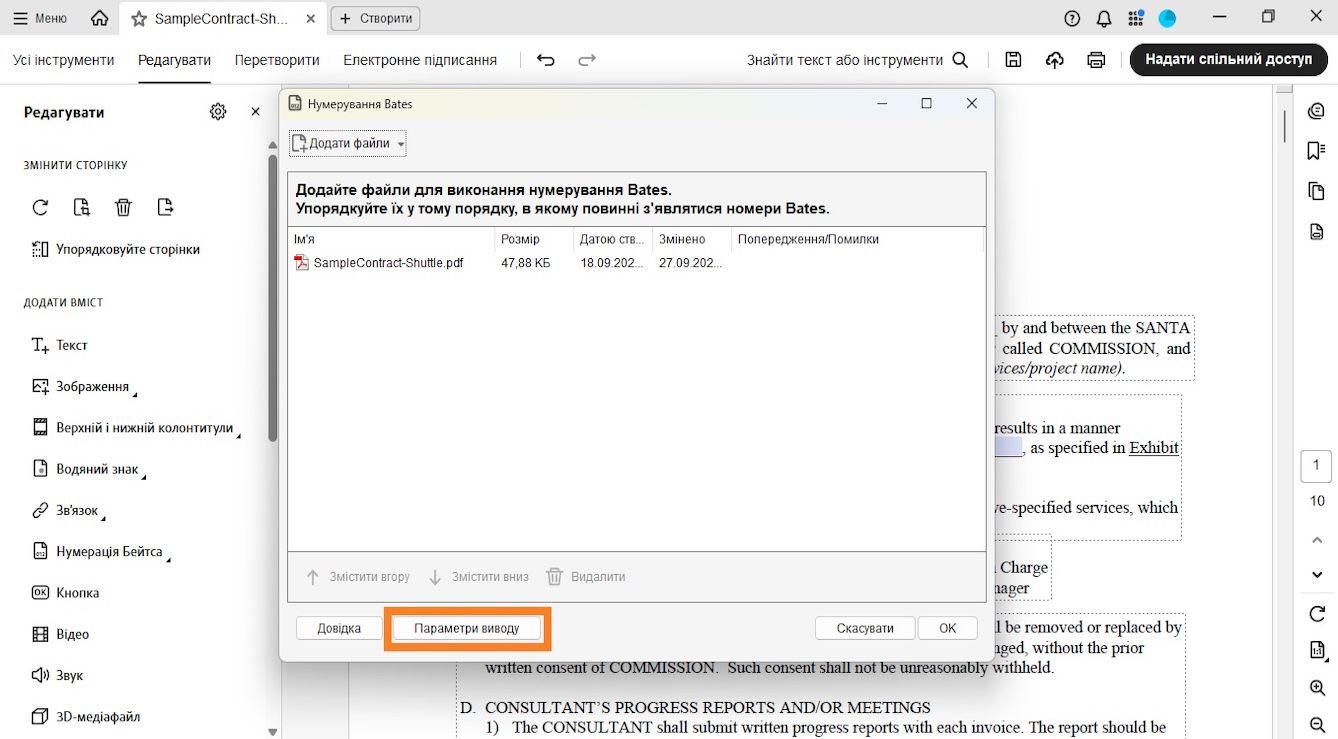Upload the file to cloud
This screenshot has width=1338, height=739.
point(1055,60)
